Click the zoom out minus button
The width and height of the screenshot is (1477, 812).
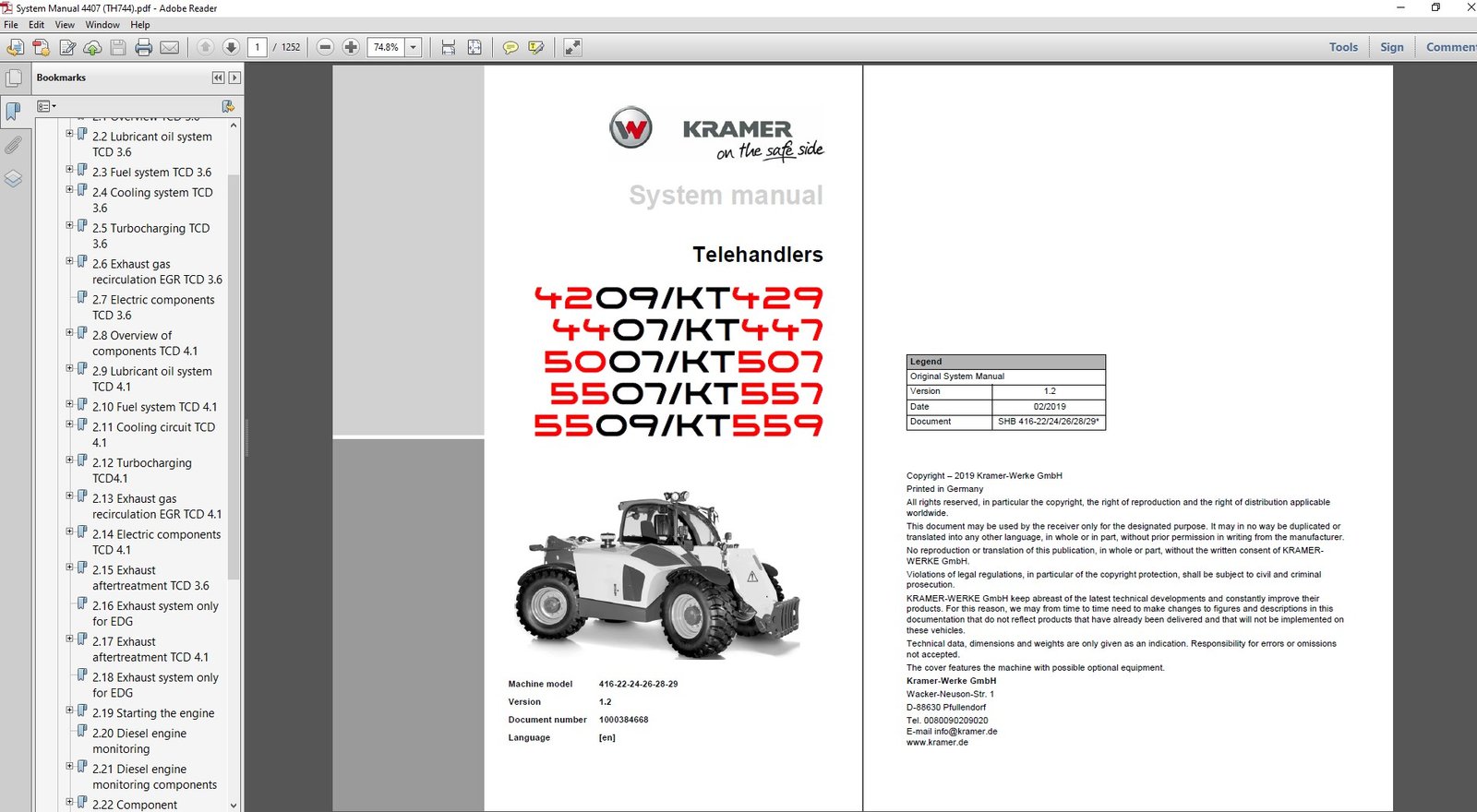pyautogui.click(x=325, y=47)
